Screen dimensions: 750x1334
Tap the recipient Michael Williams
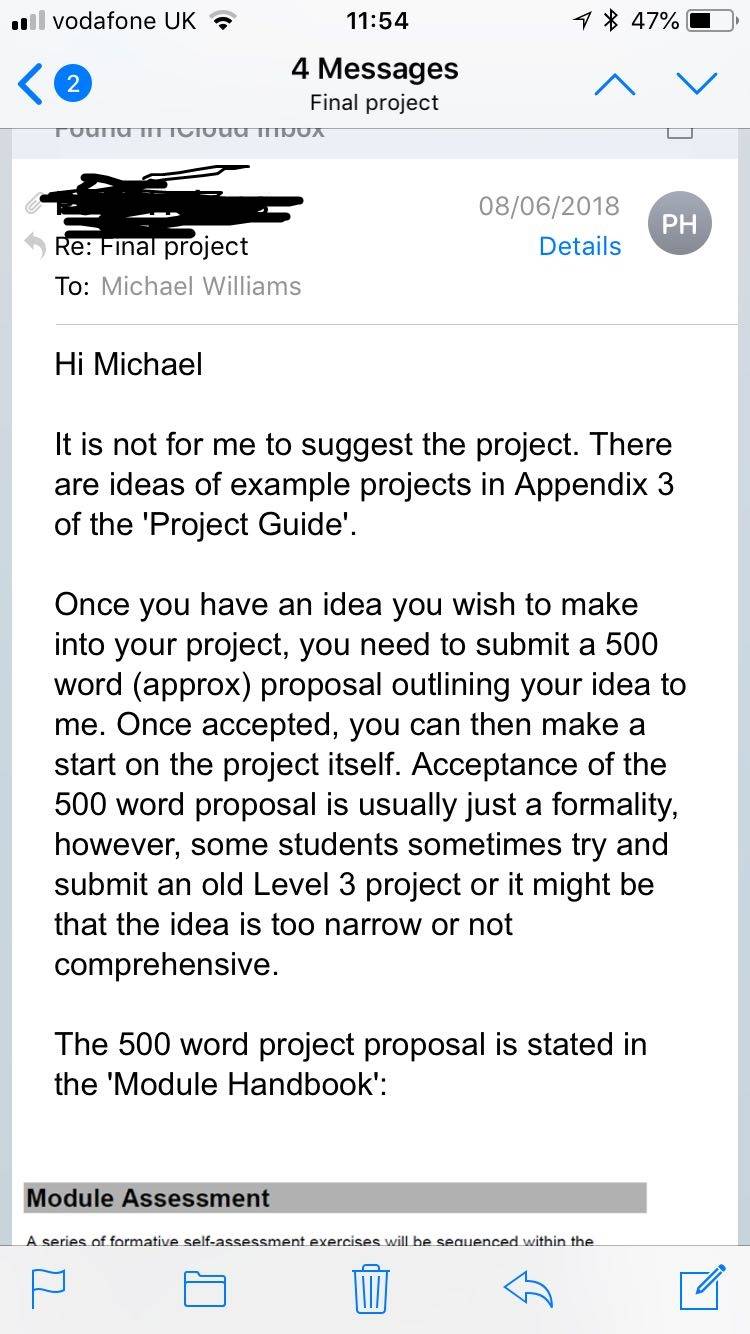(201, 286)
